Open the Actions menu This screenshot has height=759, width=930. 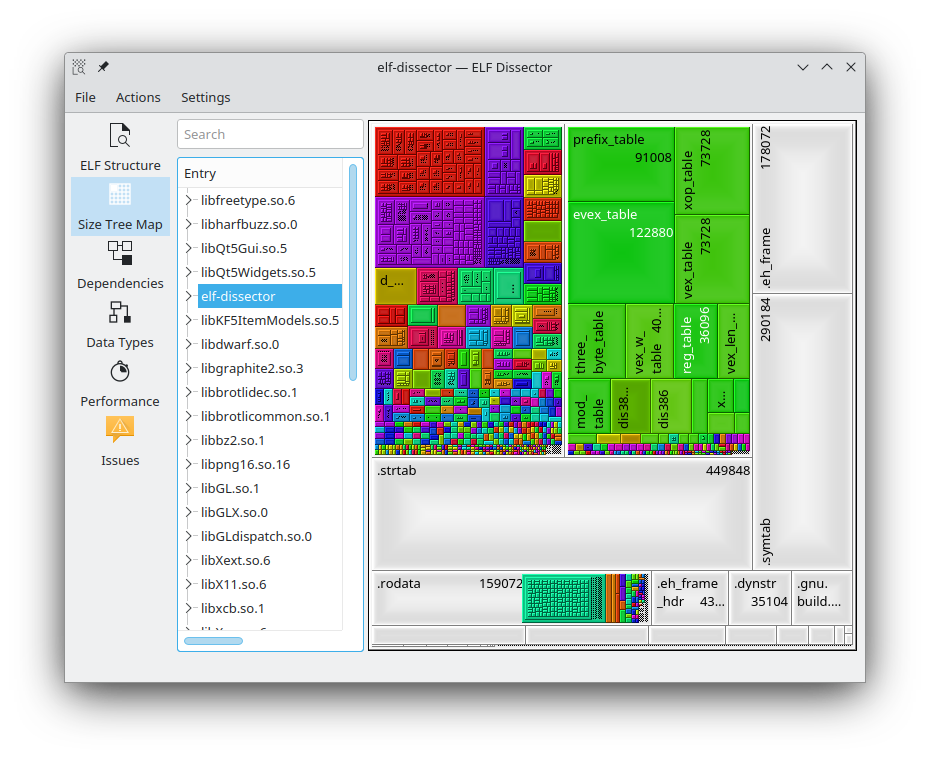click(x=137, y=97)
